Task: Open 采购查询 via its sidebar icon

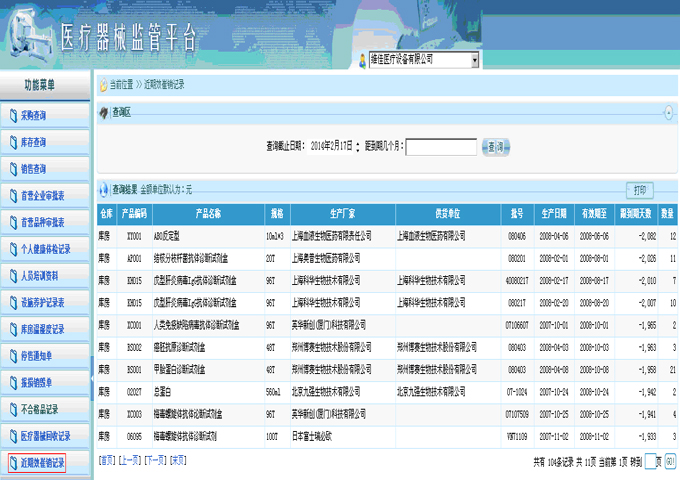Action: pos(13,116)
